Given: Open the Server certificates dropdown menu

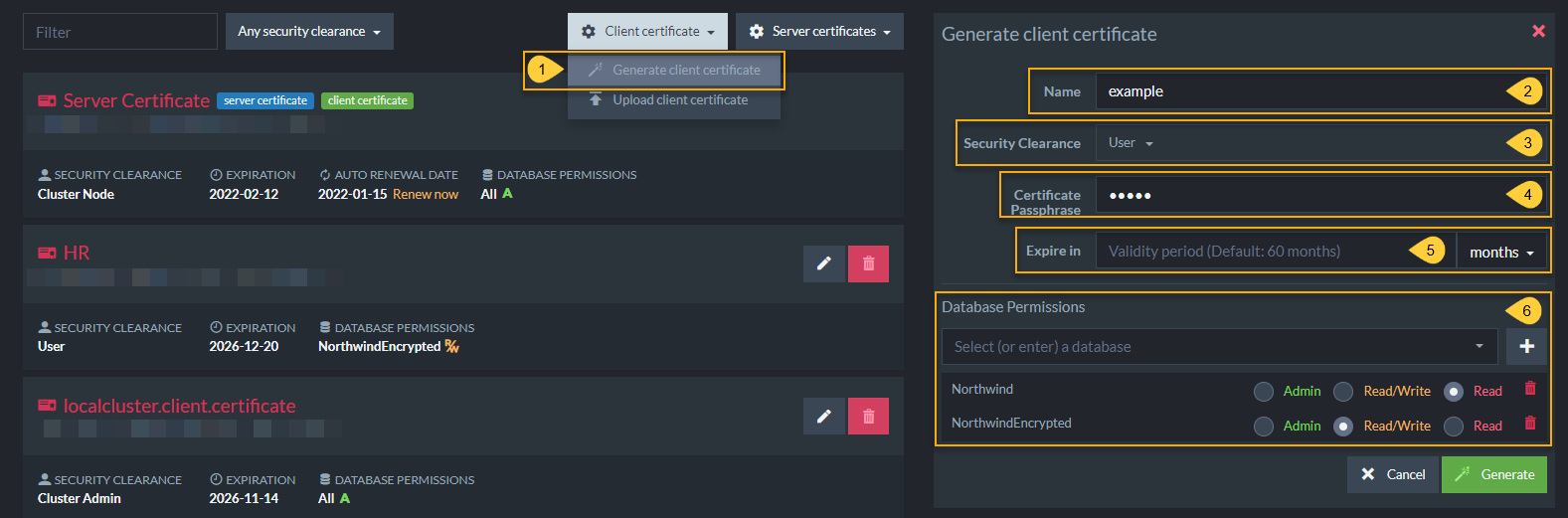Looking at the screenshot, I should [x=819, y=31].
